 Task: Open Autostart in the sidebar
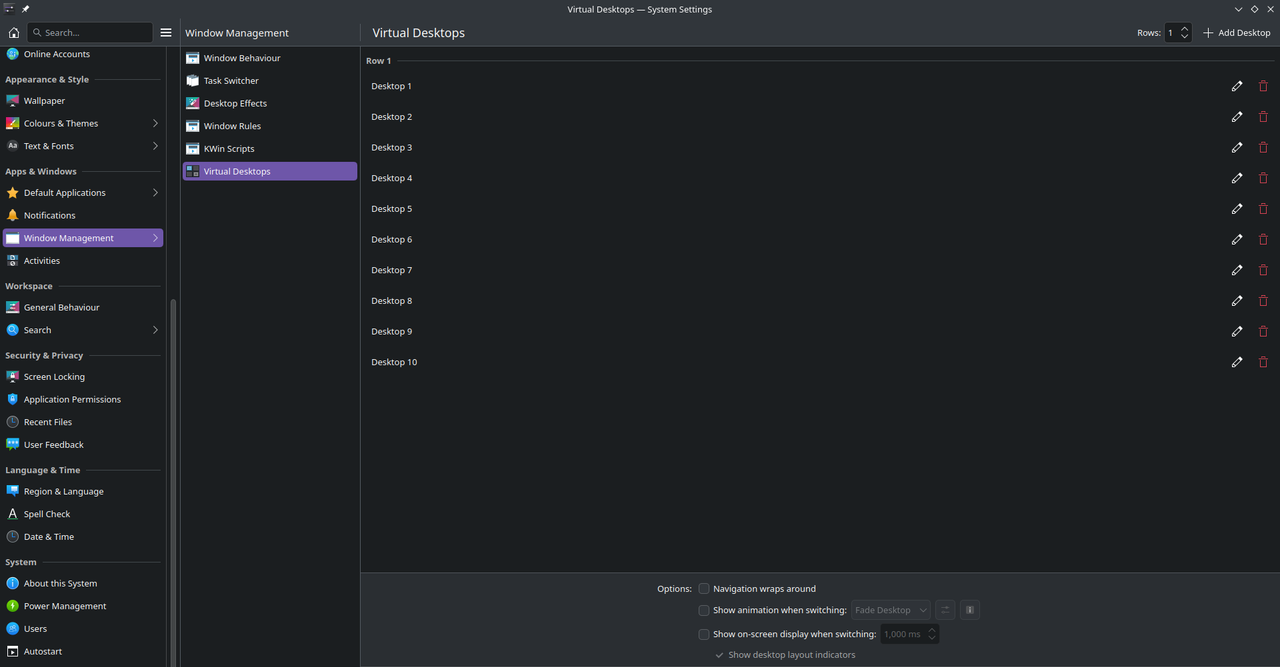[x=83, y=651]
